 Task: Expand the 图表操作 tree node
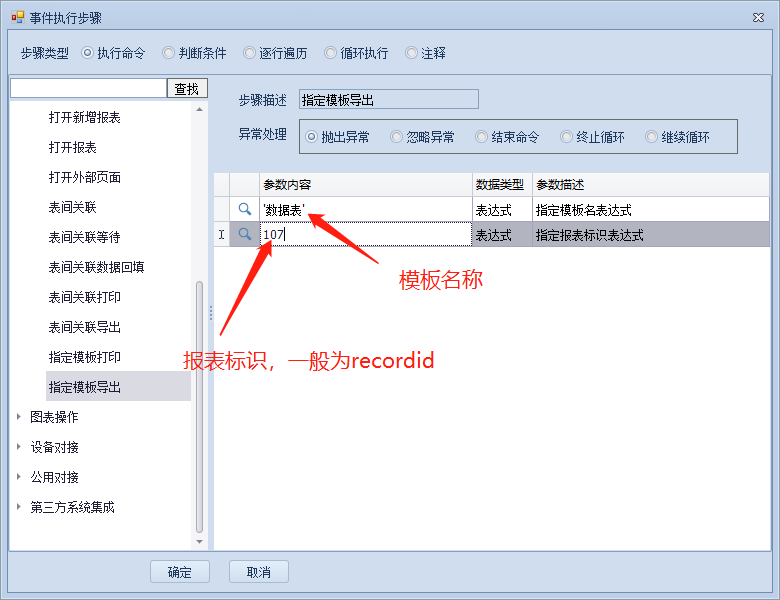(x=19, y=417)
